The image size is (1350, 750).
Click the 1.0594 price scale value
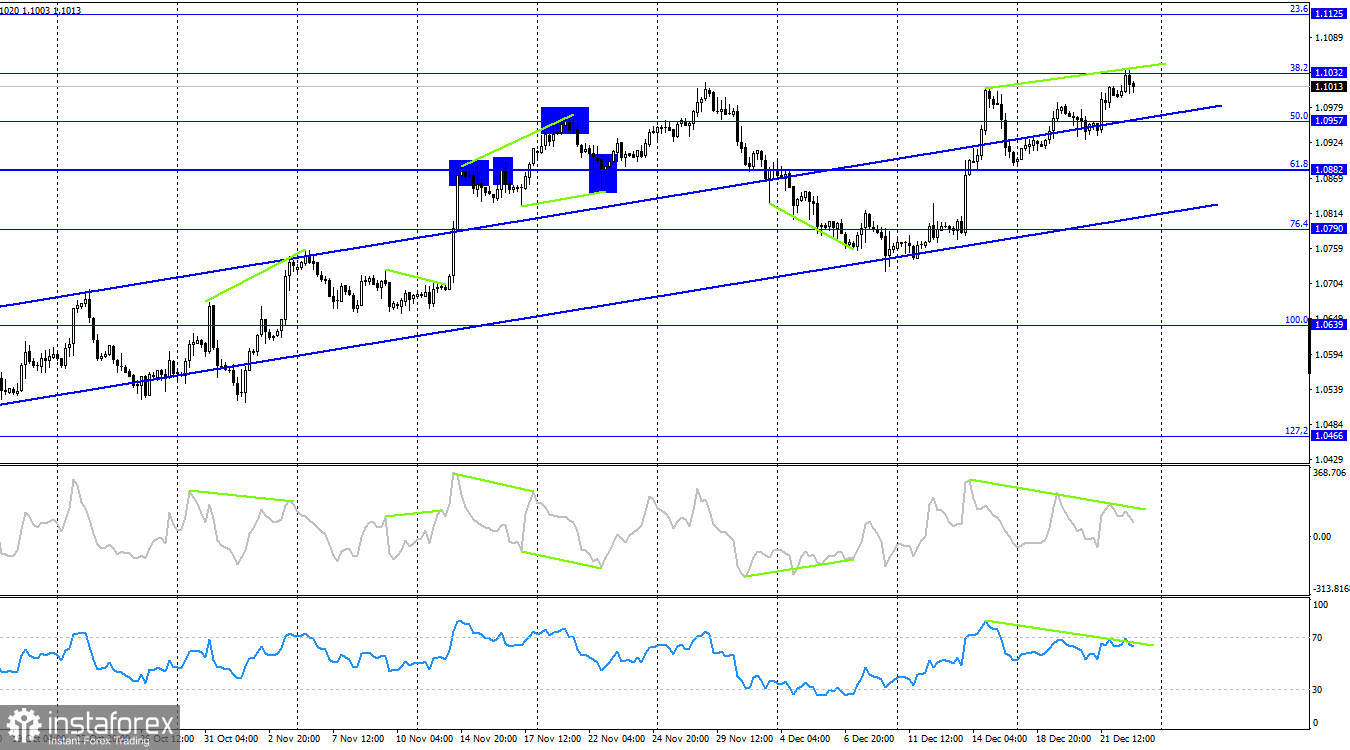(x=1331, y=354)
